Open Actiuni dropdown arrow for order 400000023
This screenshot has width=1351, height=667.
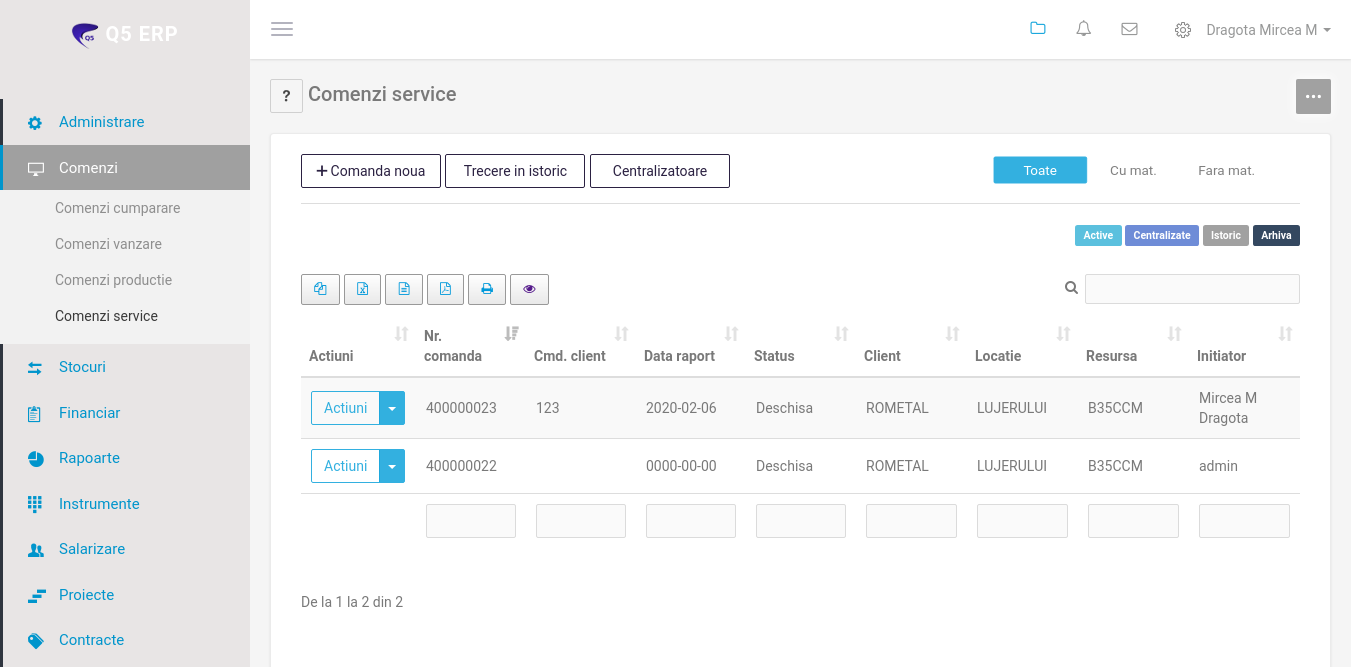[x=392, y=408]
